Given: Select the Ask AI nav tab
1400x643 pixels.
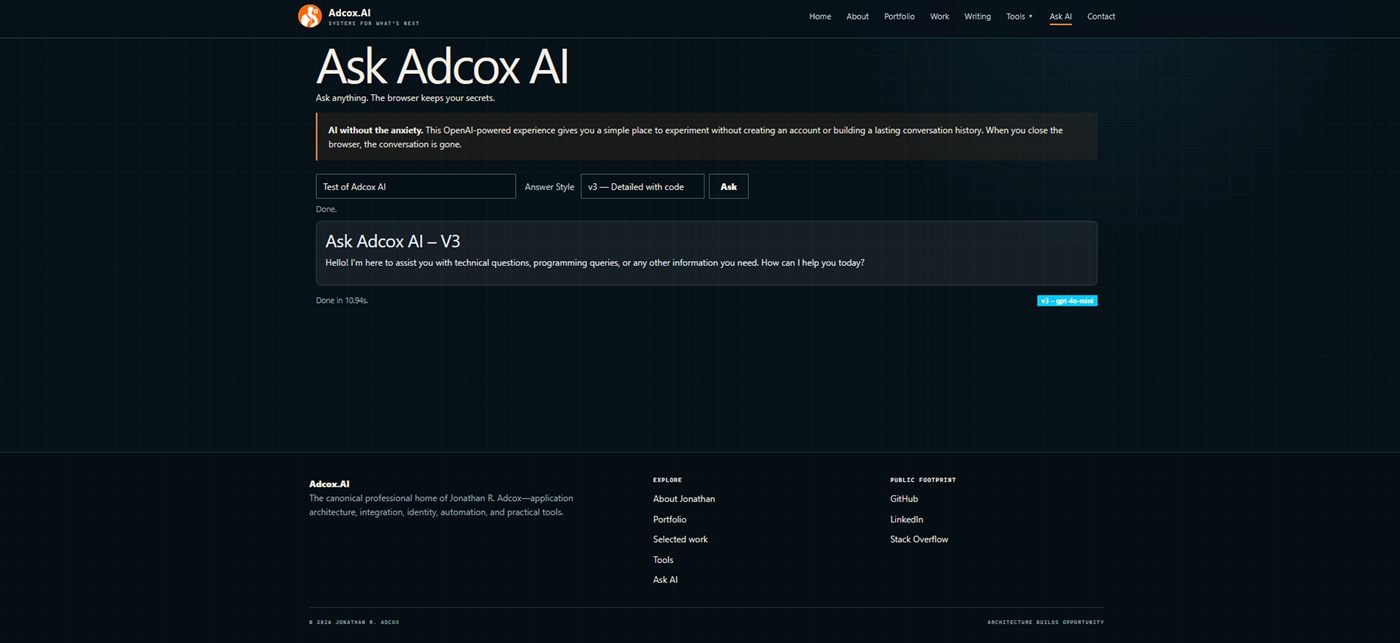Looking at the screenshot, I should pos(1061,16).
